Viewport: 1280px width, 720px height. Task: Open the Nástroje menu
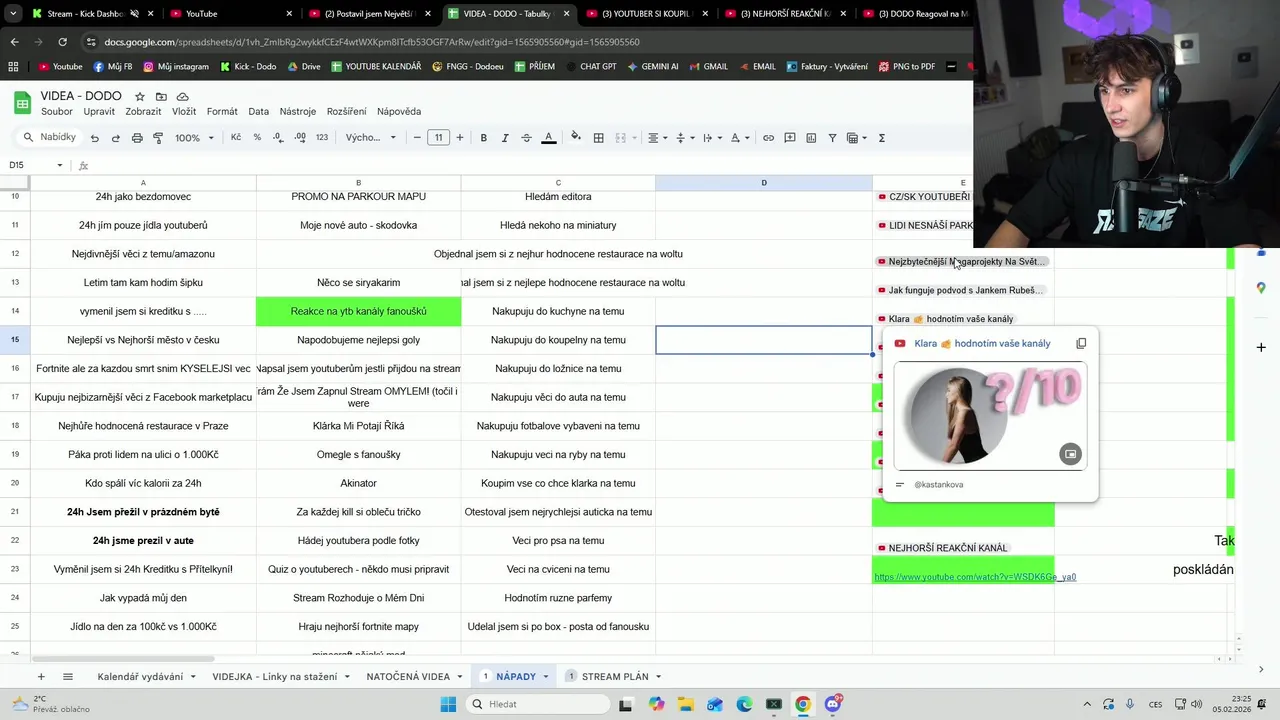click(x=298, y=112)
